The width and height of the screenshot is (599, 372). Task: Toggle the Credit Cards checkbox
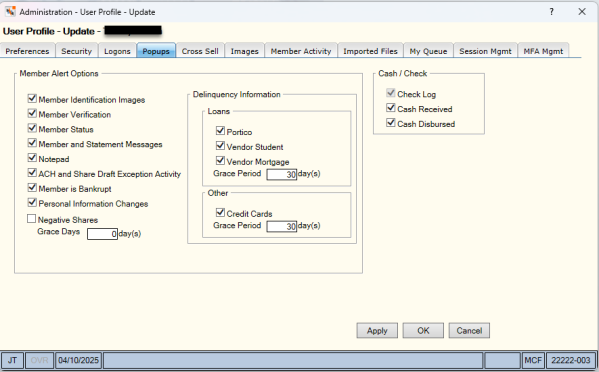click(x=220, y=212)
